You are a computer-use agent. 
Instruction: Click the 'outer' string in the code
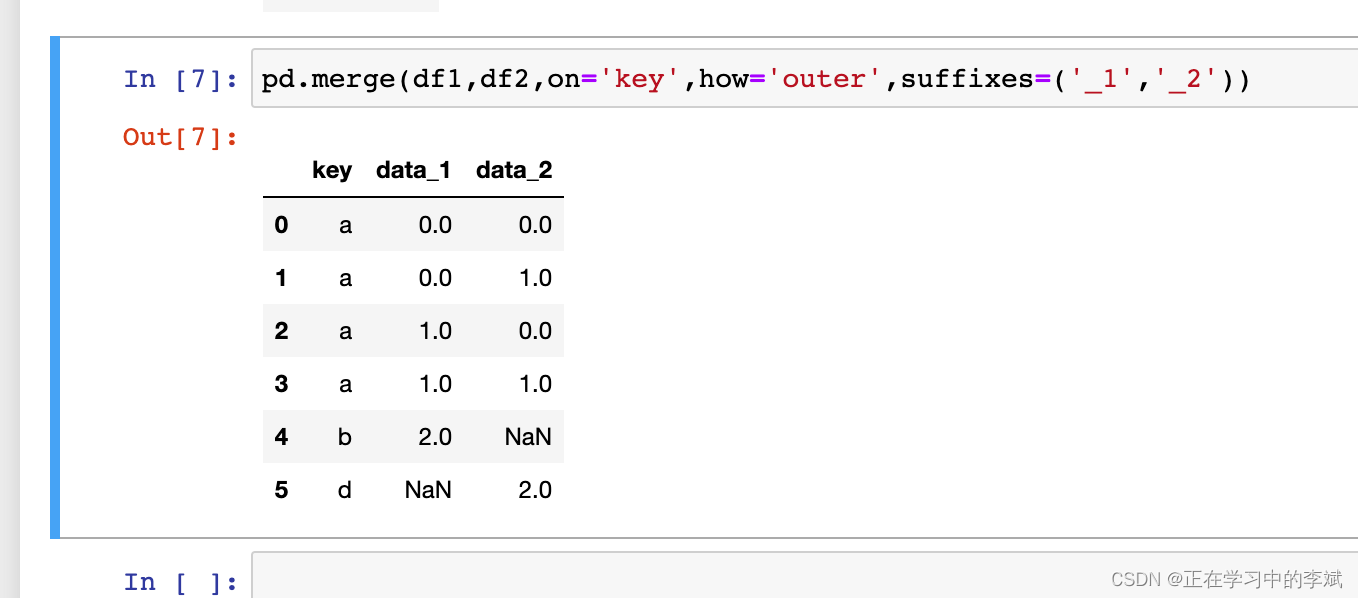point(824,78)
